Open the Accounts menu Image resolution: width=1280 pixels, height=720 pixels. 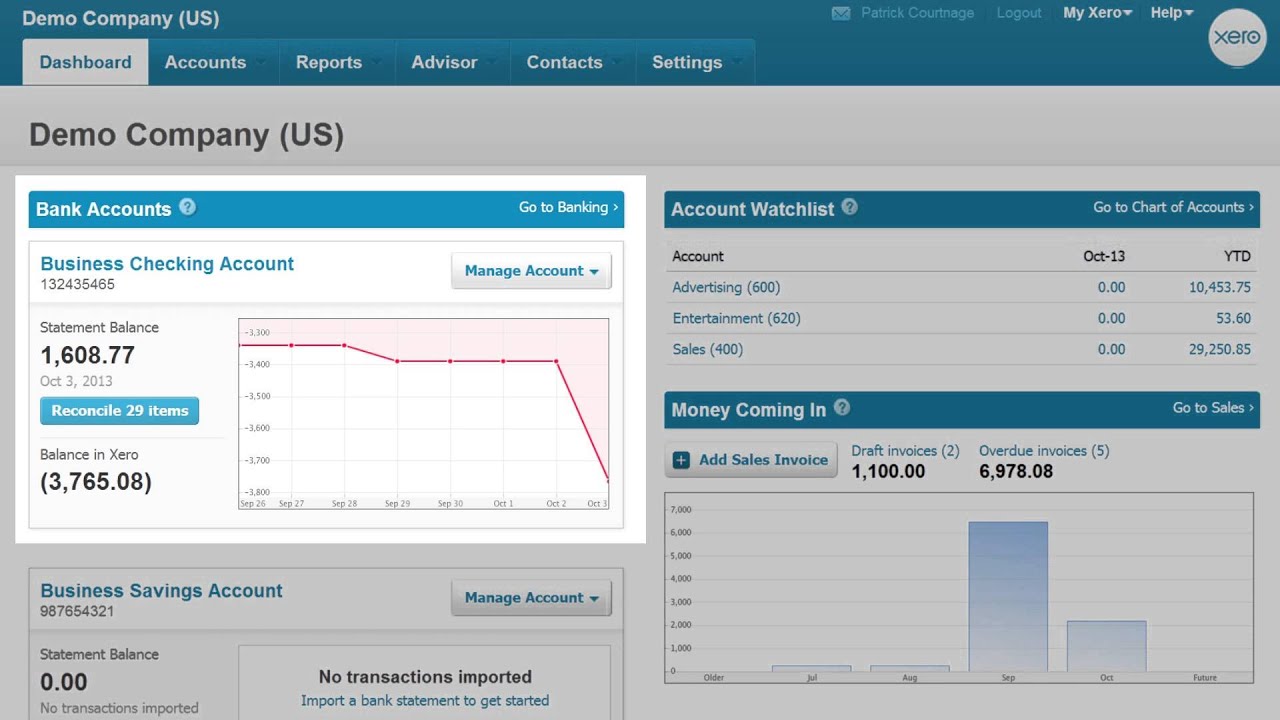pyautogui.click(x=214, y=62)
